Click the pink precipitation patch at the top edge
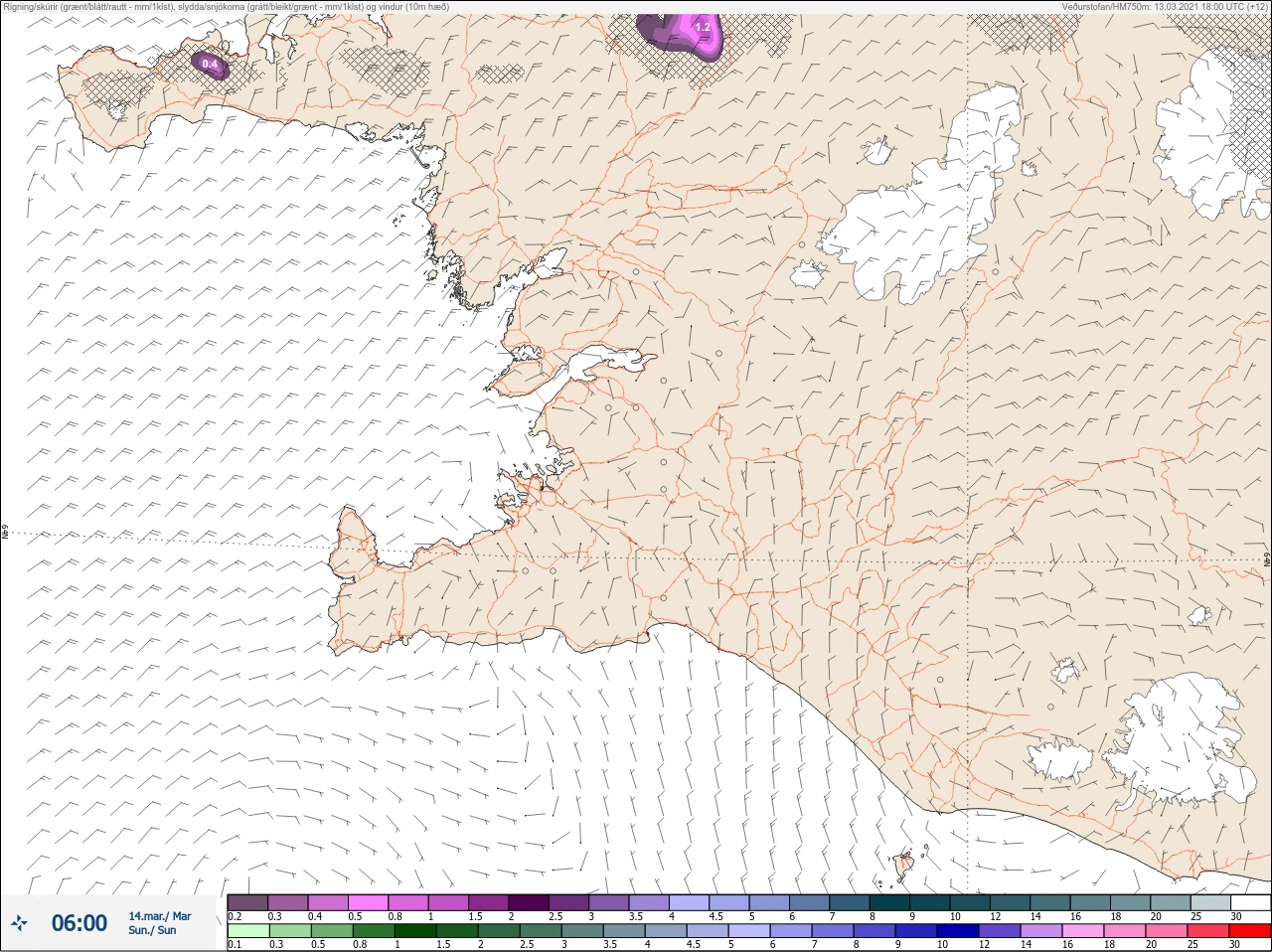This screenshot has width=1272, height=952. [682, 37]
